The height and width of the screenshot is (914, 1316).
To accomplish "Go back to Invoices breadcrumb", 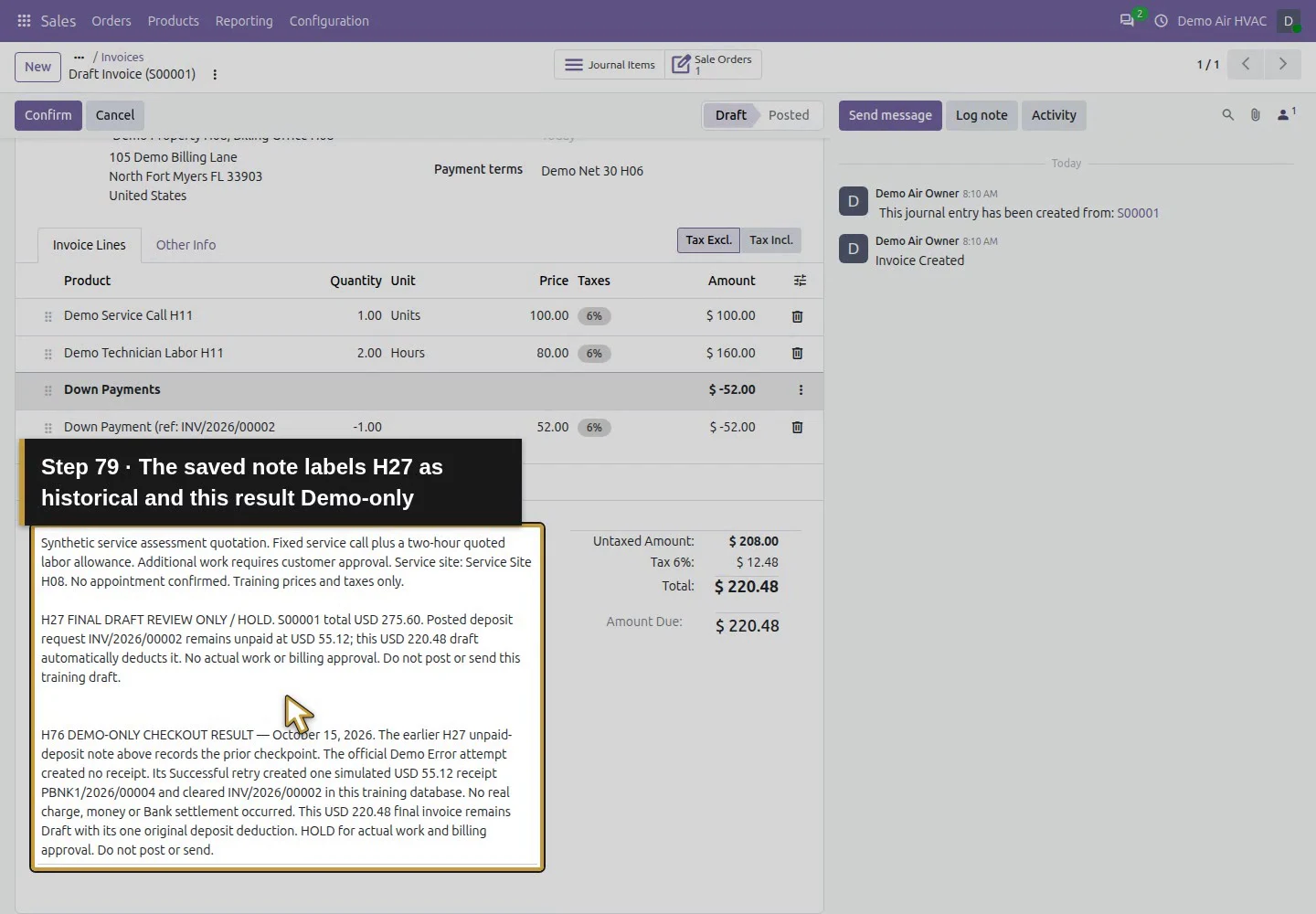I will pyautogui.click(x=122, y=57).
